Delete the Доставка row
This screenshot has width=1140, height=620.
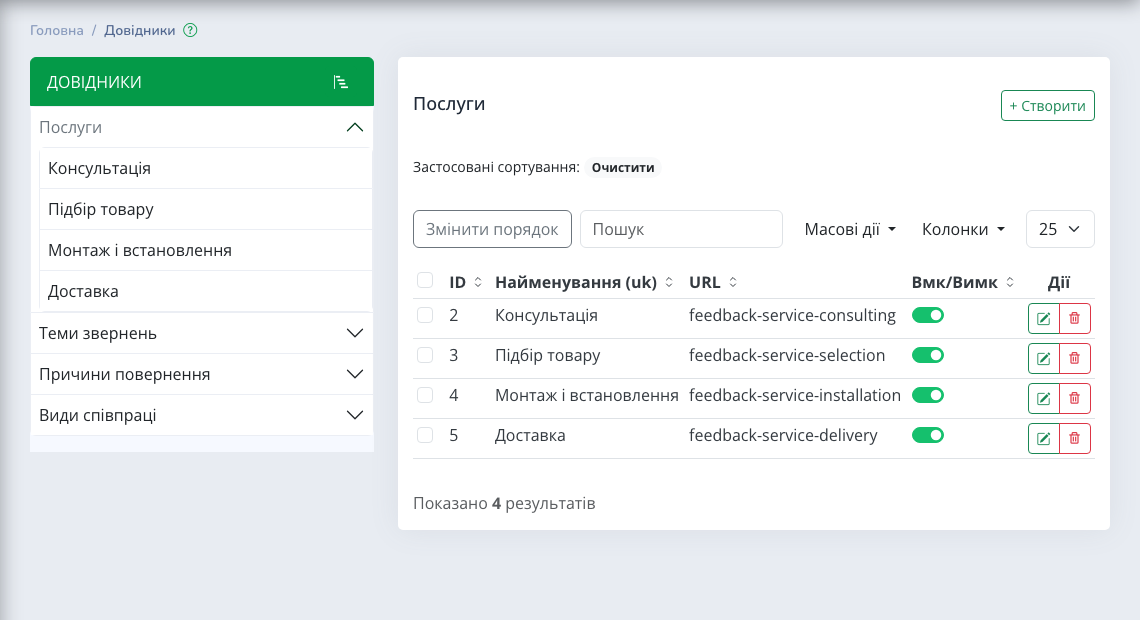coord(1075,438)
